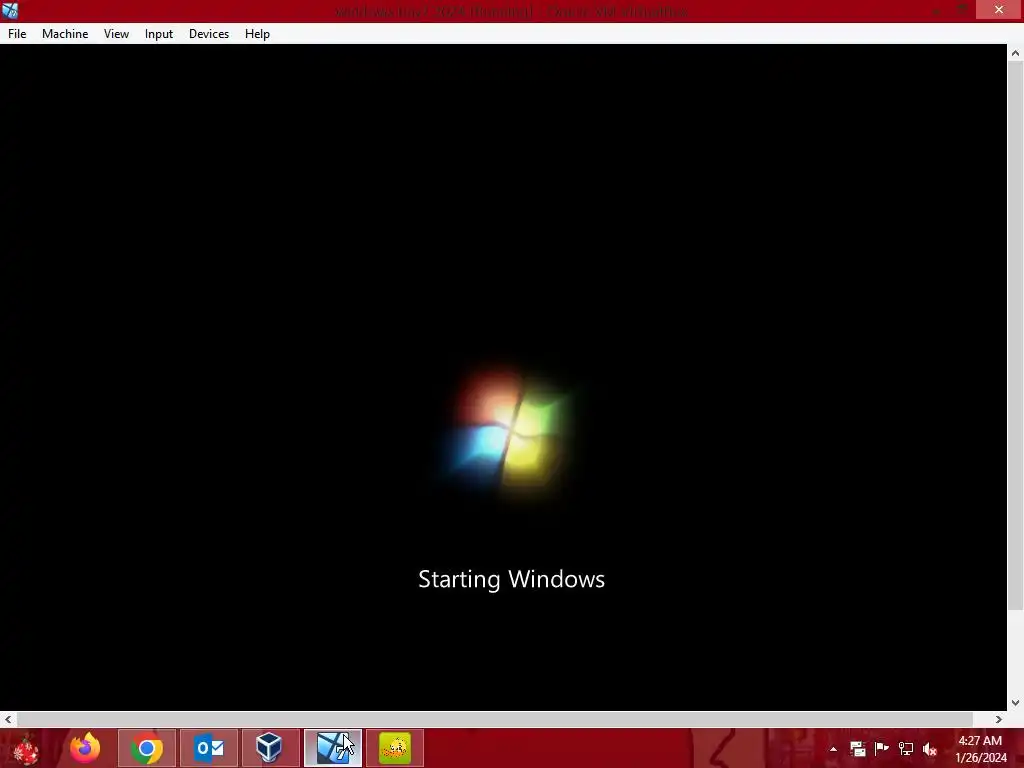The height and width of the screenshot is (768, 1024).
Task: Click the vertical scrollbar down arrow
Action: pos(1015,703)
